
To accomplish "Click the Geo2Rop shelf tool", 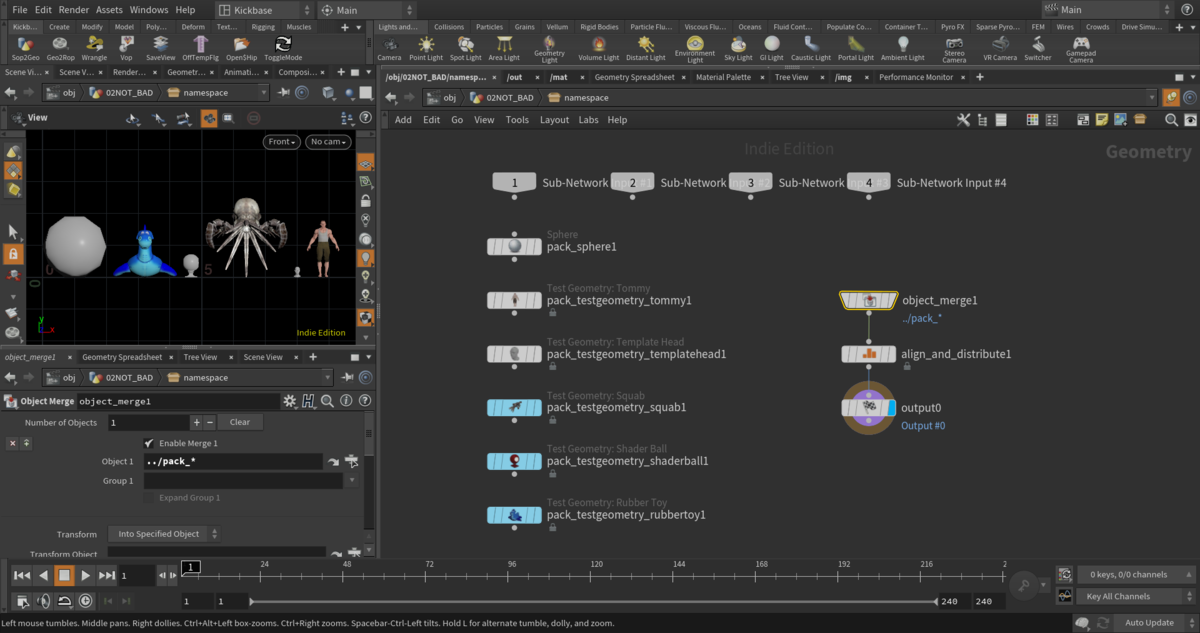I will click(60, 48).
